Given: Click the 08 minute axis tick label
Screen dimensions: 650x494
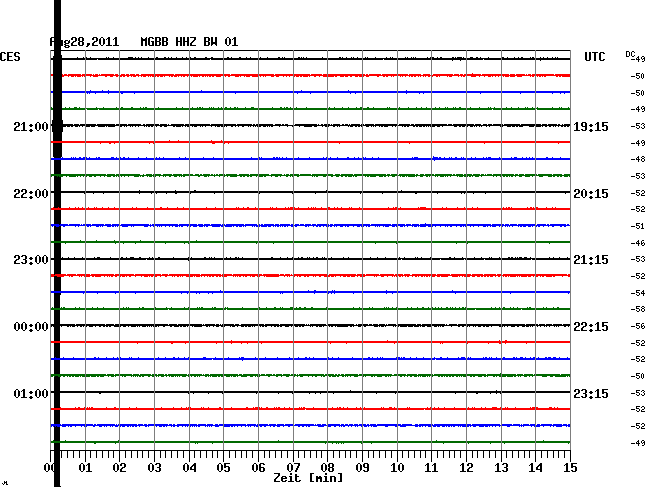Looking at the screenshot, I should tap(327, 467).
